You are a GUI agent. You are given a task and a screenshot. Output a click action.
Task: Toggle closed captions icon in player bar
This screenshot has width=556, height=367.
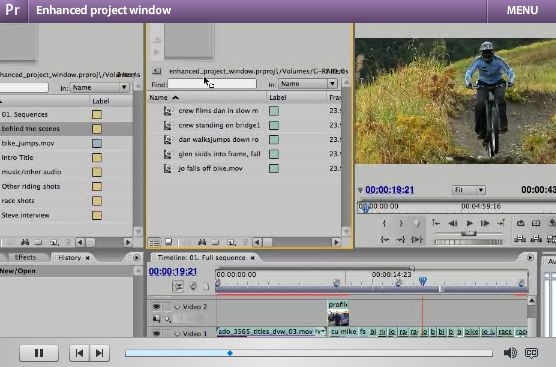(x=531, y=353)
